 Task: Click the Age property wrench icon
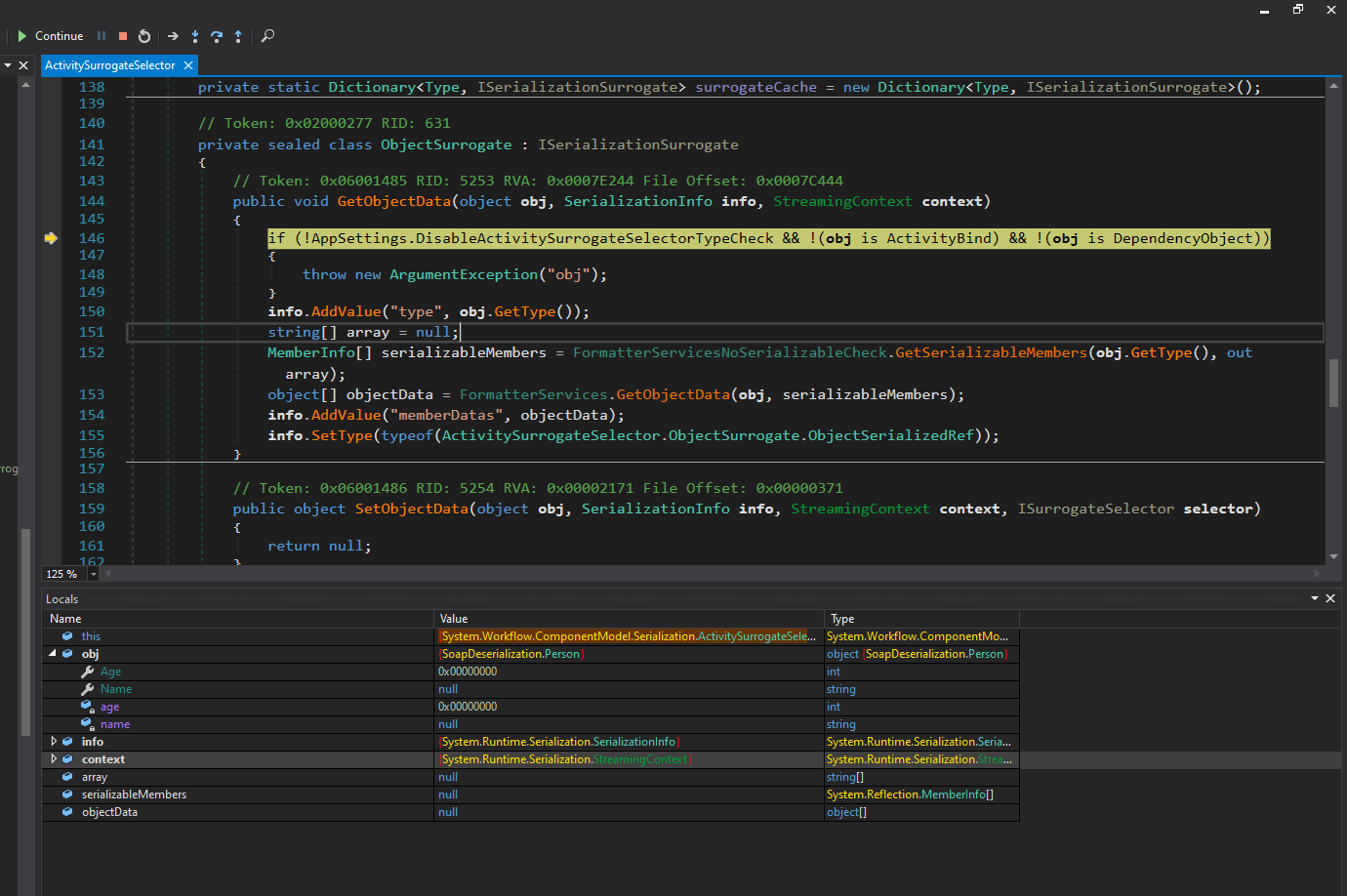coord(88,672)
